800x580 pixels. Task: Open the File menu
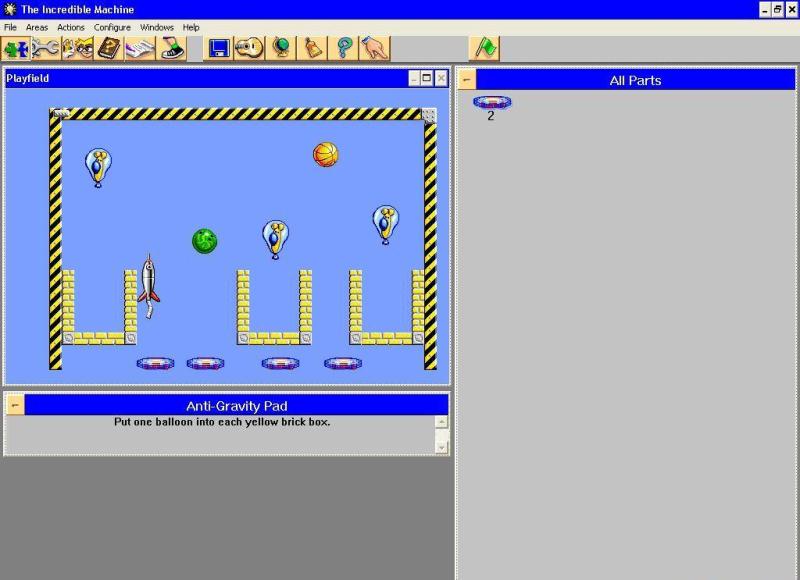pos(10,27)
